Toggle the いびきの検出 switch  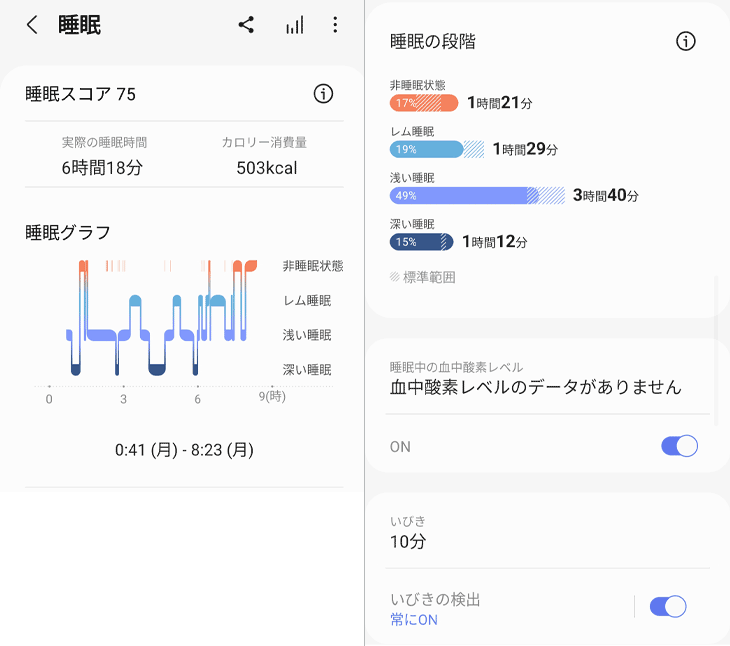(668, 606)
